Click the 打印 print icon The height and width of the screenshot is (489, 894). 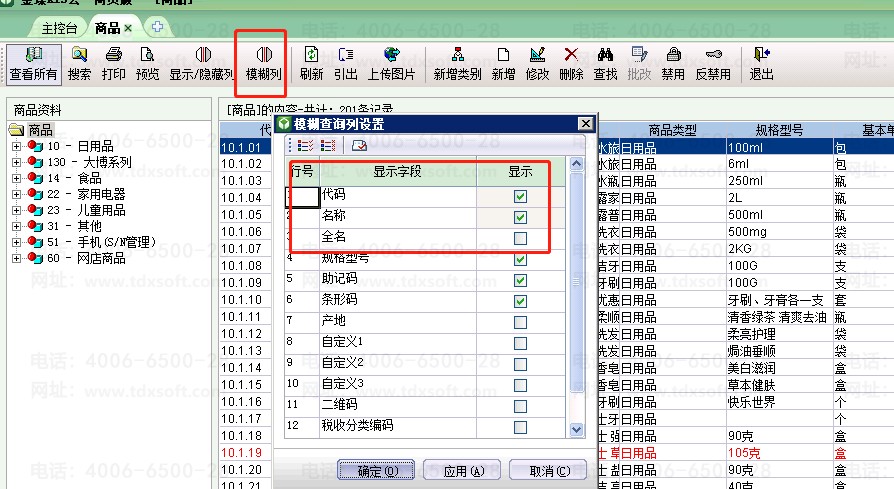113,62
